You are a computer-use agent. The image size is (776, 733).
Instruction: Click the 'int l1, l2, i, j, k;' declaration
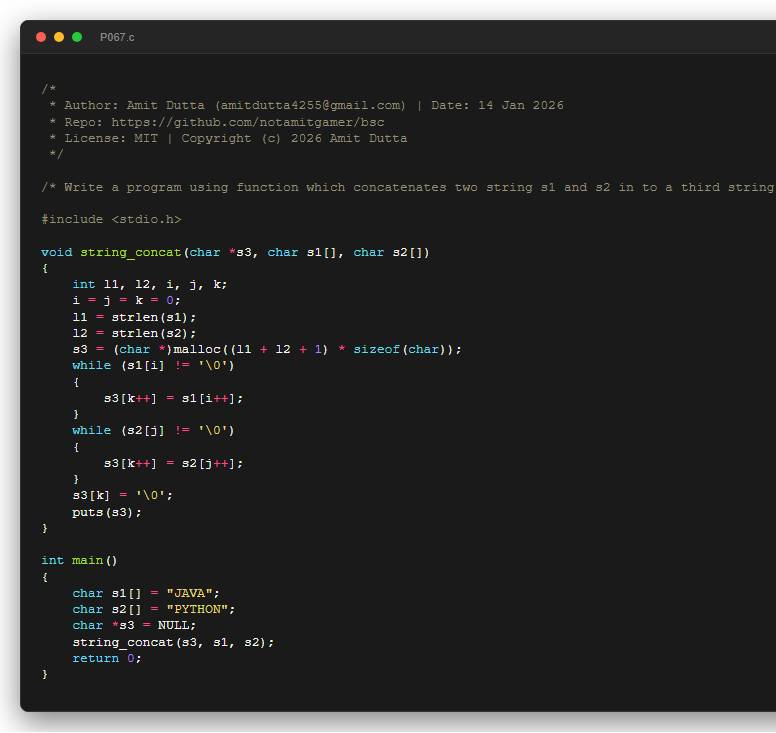tap(149, 285)
